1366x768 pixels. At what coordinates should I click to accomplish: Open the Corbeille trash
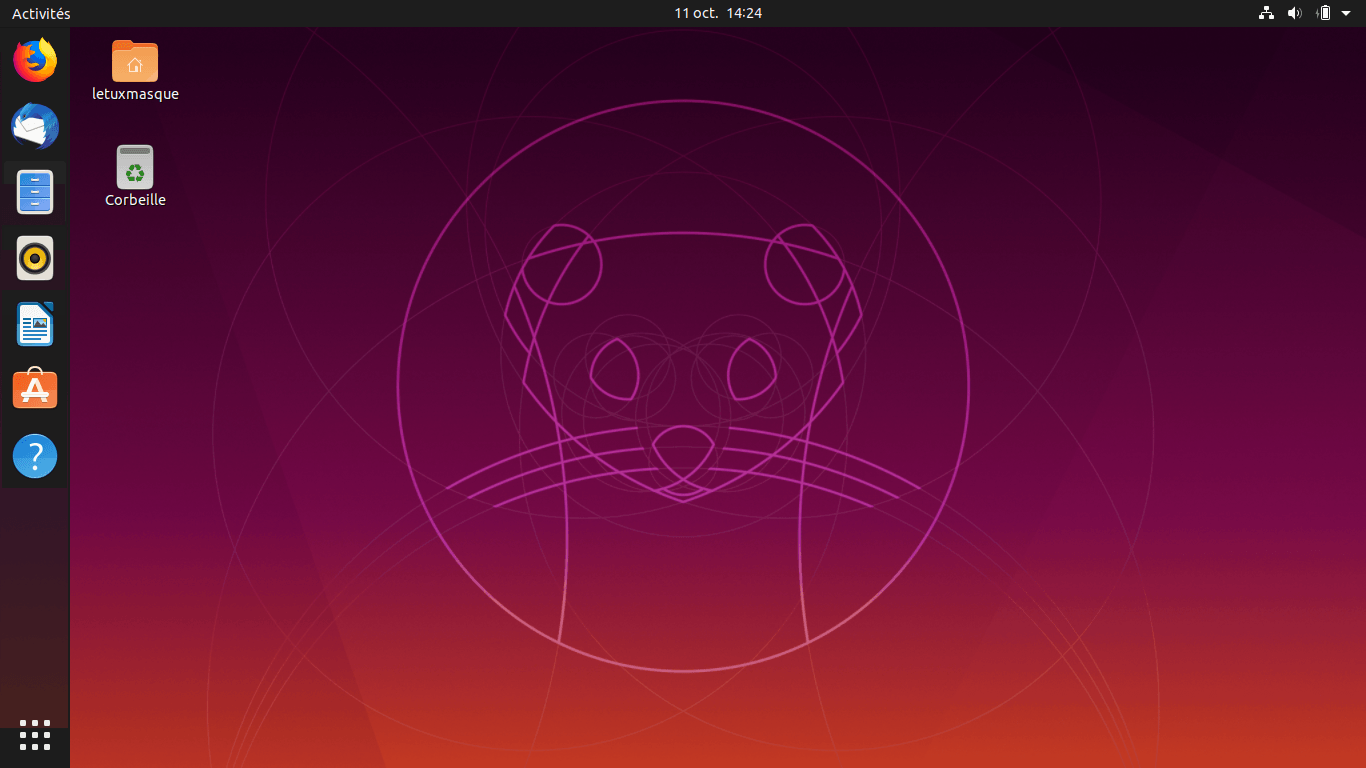[x=134, y=166]
